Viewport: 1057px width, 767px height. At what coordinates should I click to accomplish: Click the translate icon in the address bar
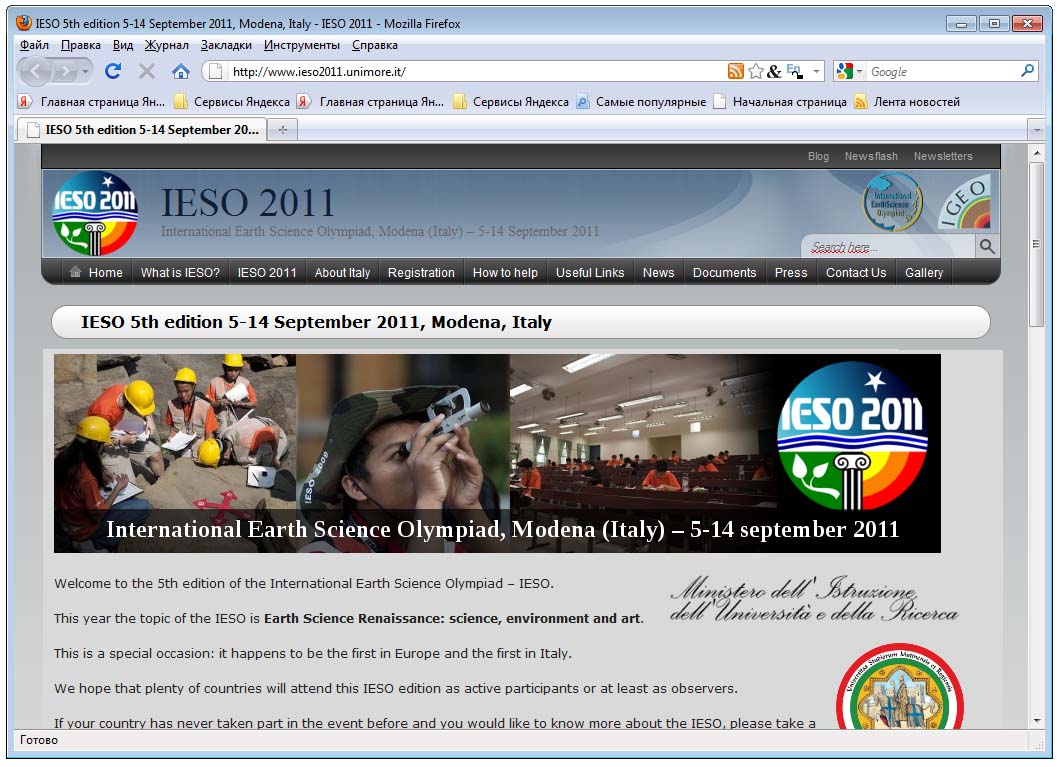tap(795, 71)
